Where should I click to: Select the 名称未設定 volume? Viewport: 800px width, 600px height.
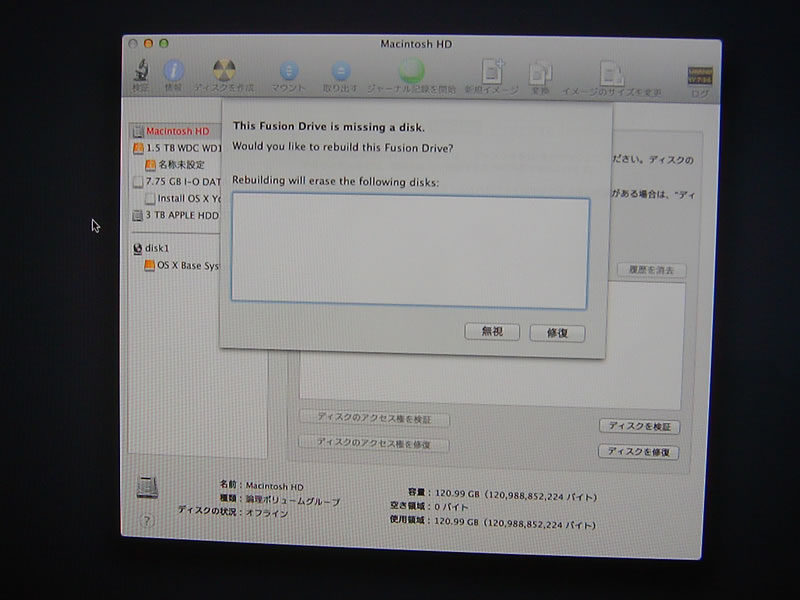(x=176, y=165)
